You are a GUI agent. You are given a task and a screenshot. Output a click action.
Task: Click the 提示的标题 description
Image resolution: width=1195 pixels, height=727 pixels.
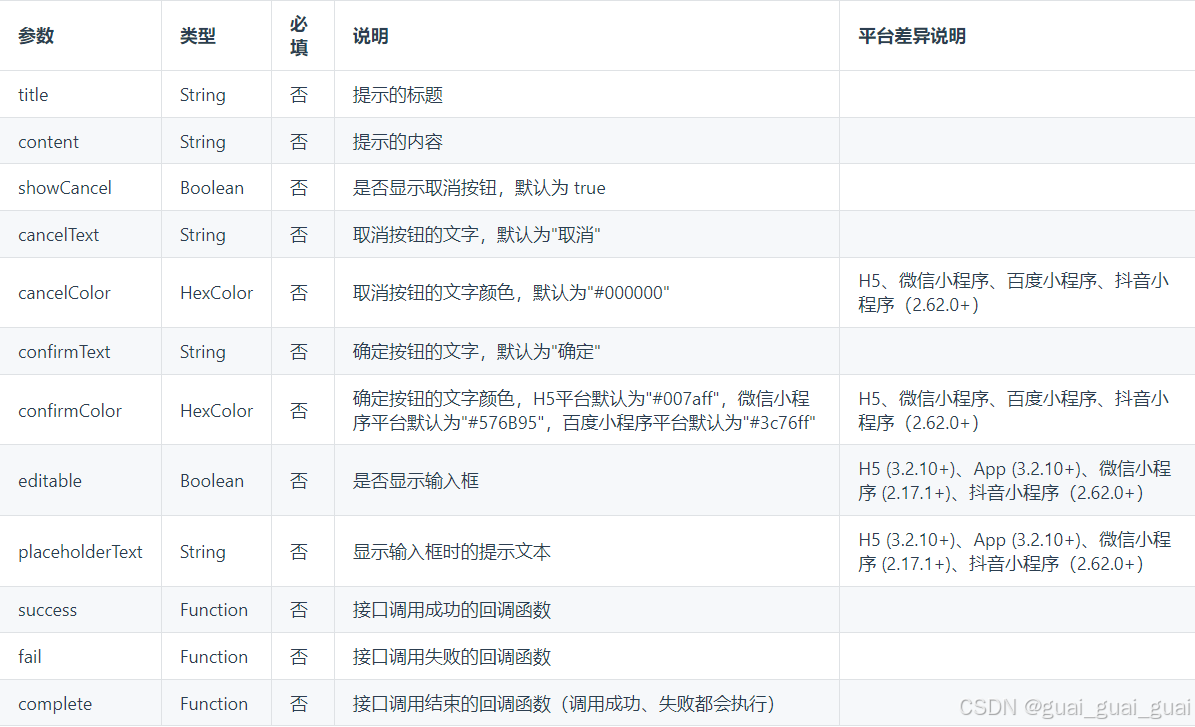[x=397, y=94]
